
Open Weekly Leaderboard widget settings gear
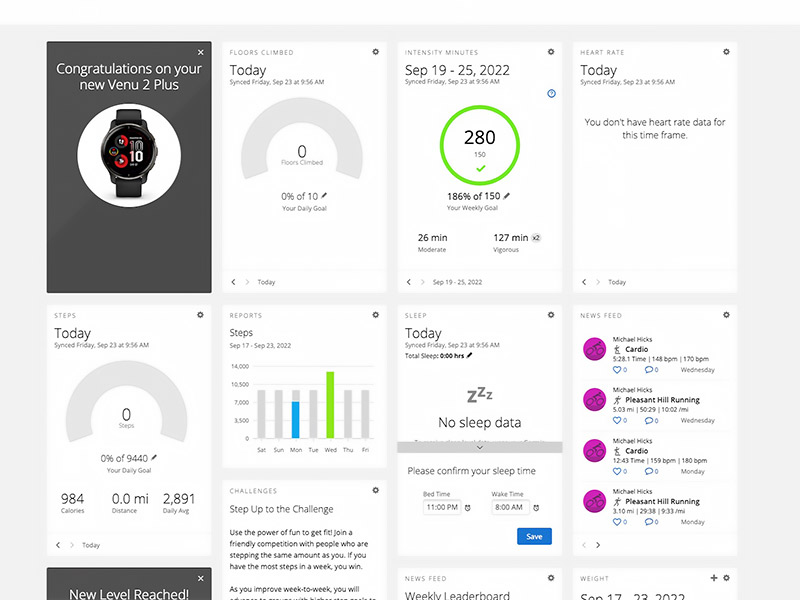pos(551,578)
